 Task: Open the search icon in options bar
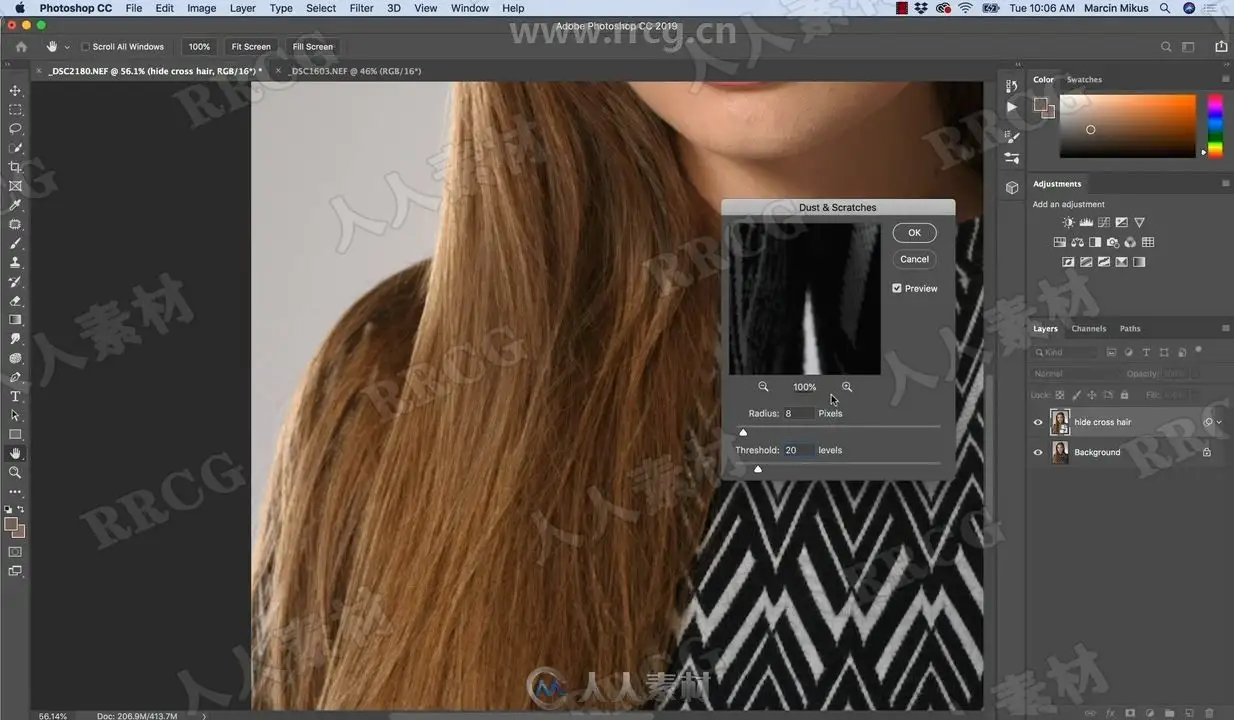coord(1166,47)
